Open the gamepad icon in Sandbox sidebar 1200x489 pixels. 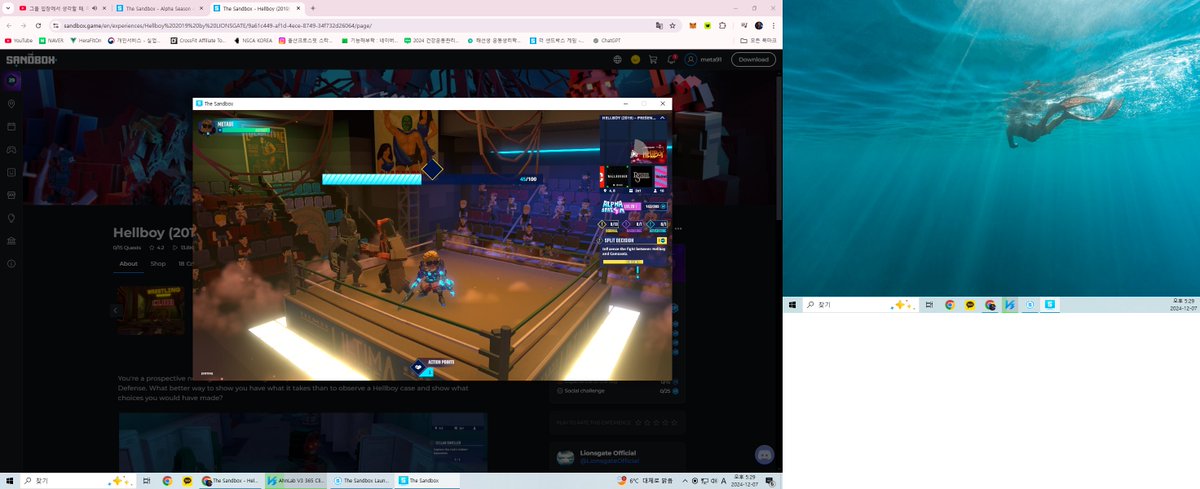(x=11, y=150)
